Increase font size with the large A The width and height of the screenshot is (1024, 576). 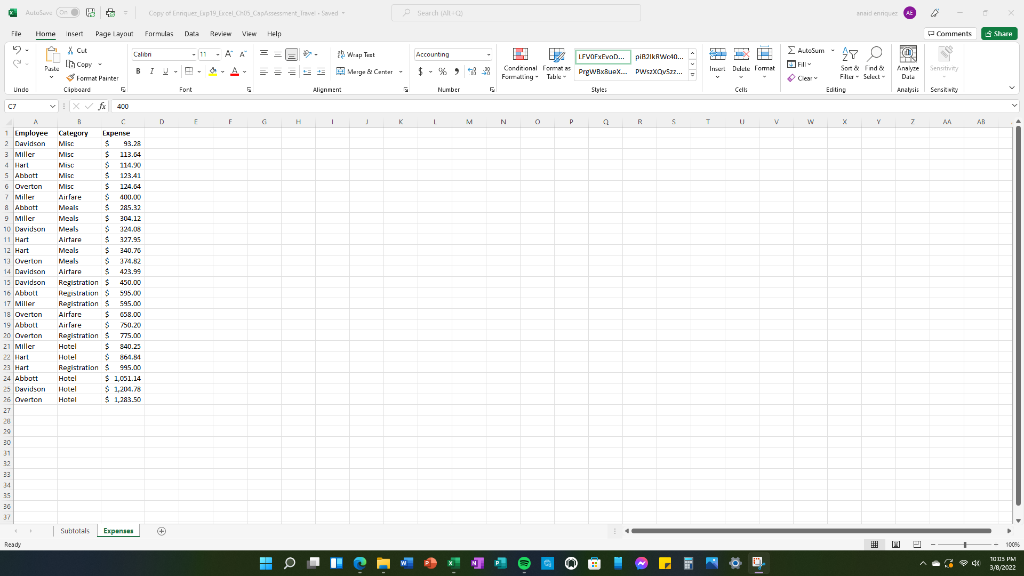(x=229, y=54)
